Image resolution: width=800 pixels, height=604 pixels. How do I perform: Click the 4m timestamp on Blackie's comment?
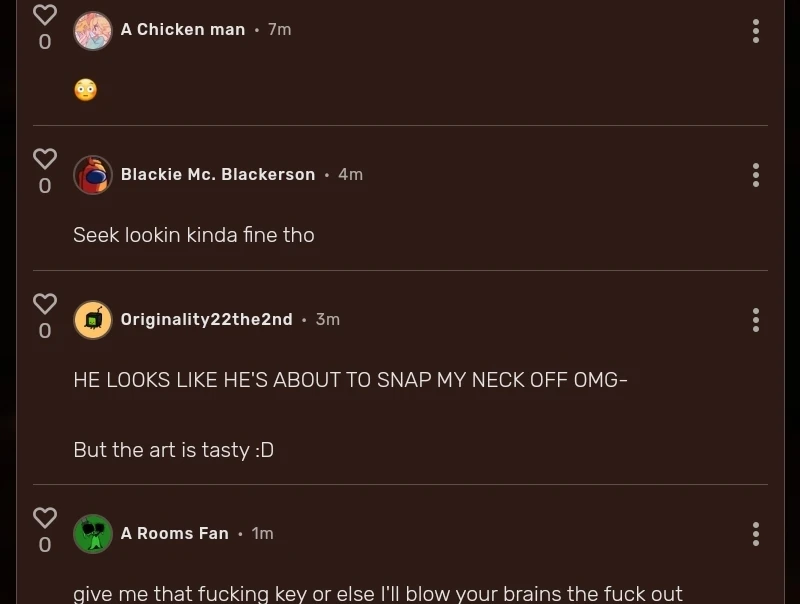click(x=351, y=174)
